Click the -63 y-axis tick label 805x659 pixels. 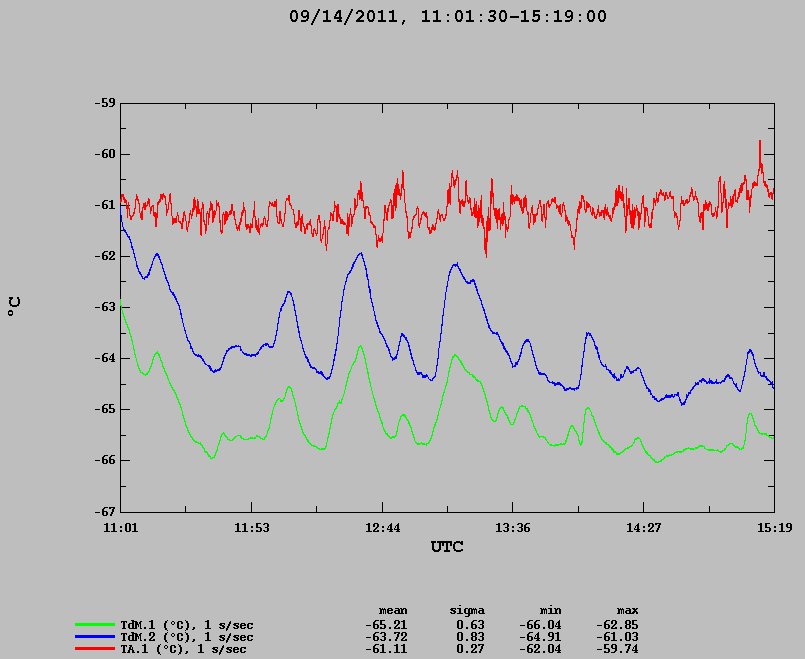click(105, 307)
